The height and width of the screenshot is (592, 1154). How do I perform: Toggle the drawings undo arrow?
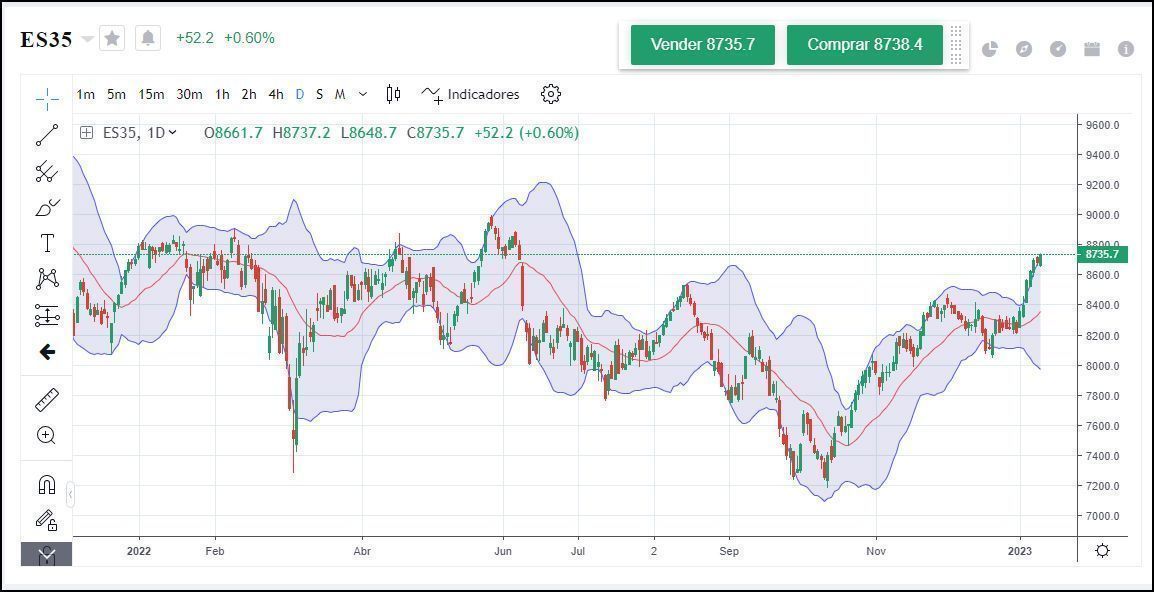tap(45, 351)
